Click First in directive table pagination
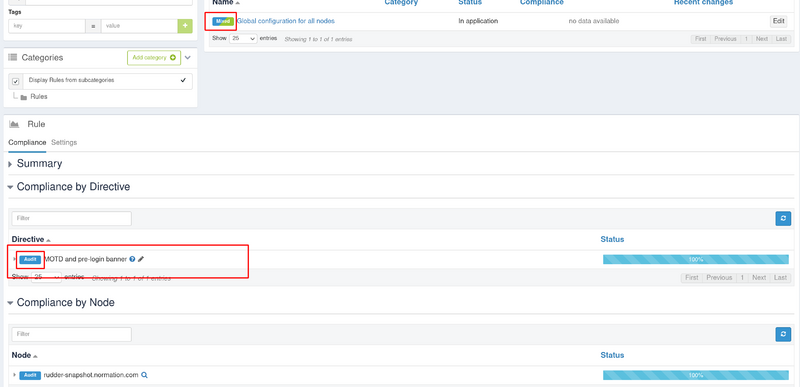This screenshot has height=387, width=800. [691, 278]
